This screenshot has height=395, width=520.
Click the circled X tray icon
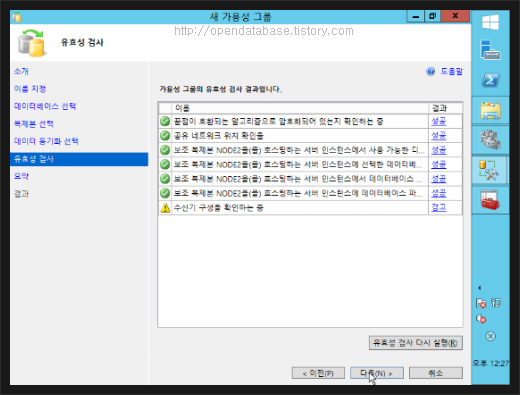click(490, 336)
